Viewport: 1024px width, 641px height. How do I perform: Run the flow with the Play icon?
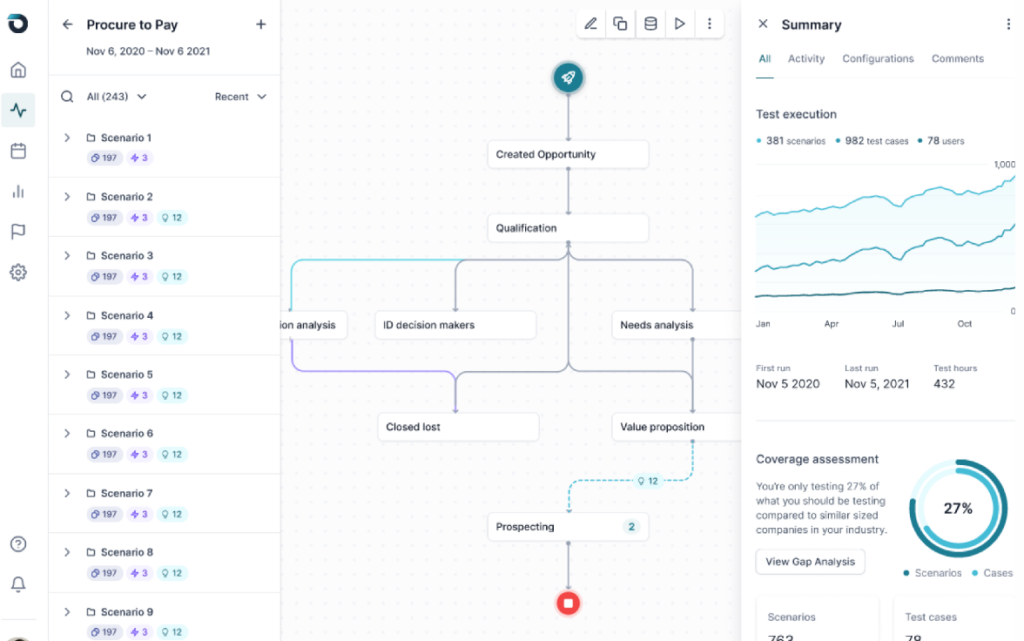tap(680, 23)
